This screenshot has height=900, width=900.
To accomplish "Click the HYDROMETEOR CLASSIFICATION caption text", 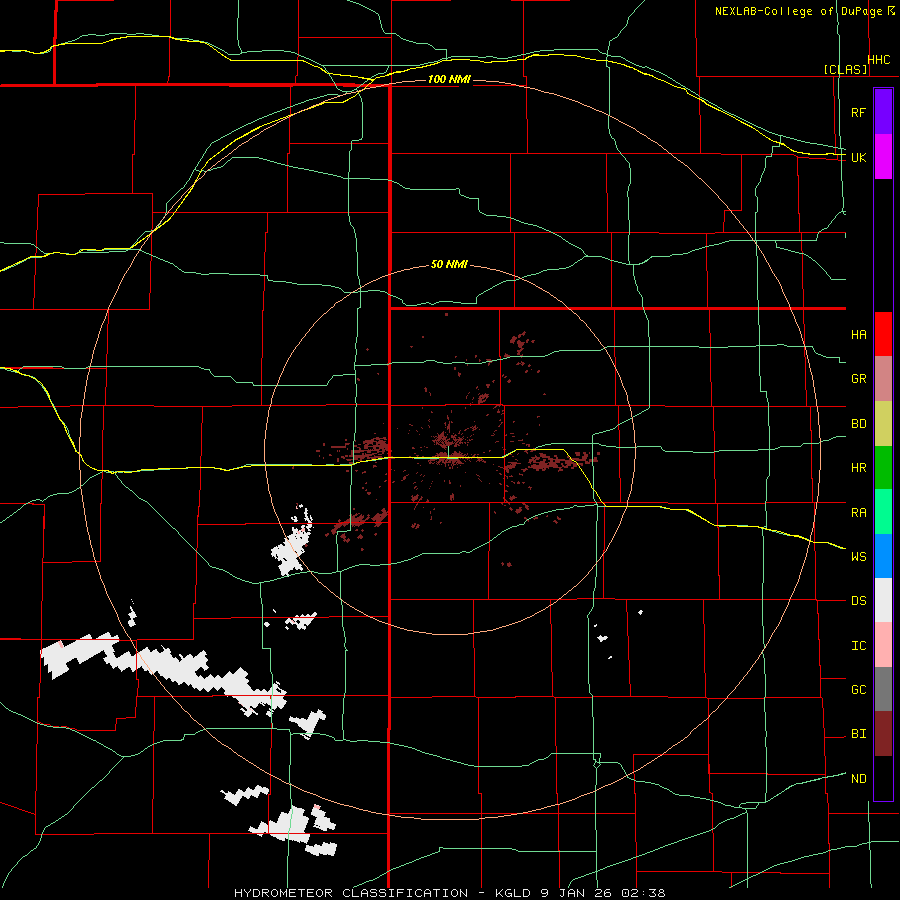I will point(351,893).
